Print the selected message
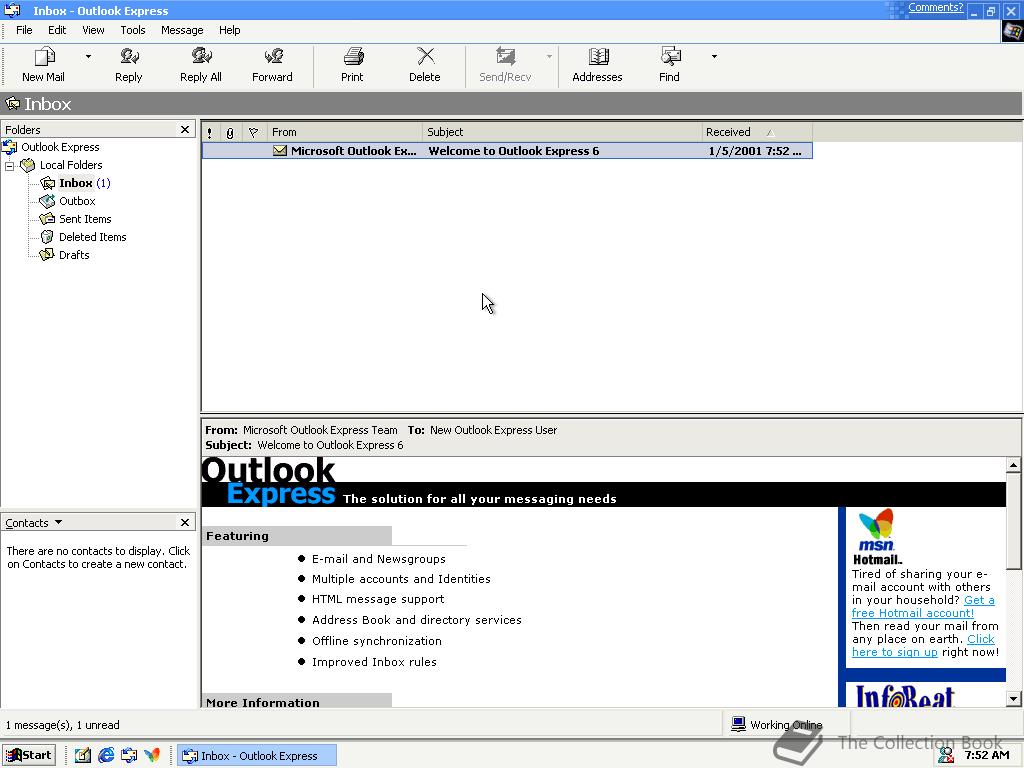 point(352,65)
